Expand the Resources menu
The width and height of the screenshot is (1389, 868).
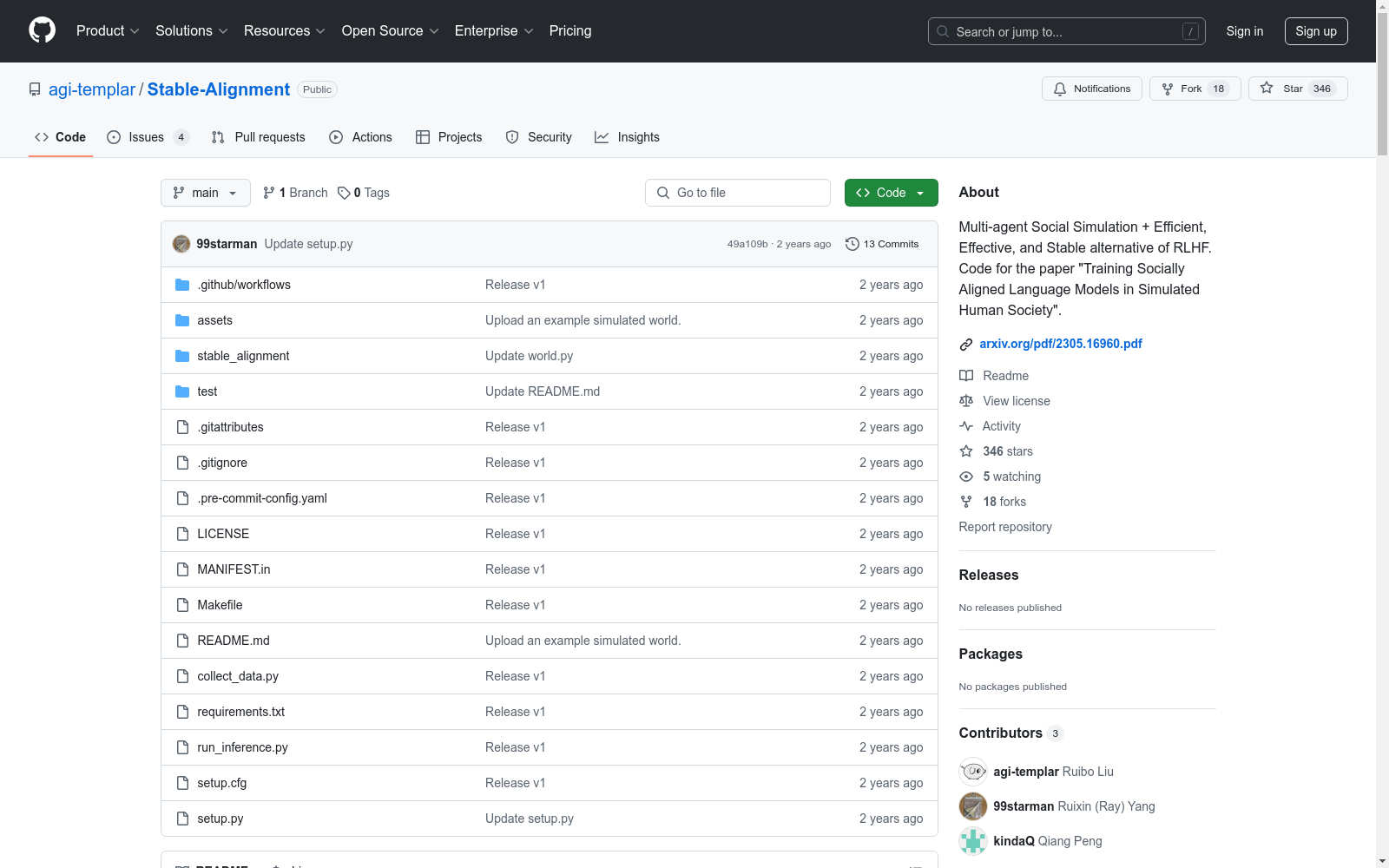tap(284, 30)
